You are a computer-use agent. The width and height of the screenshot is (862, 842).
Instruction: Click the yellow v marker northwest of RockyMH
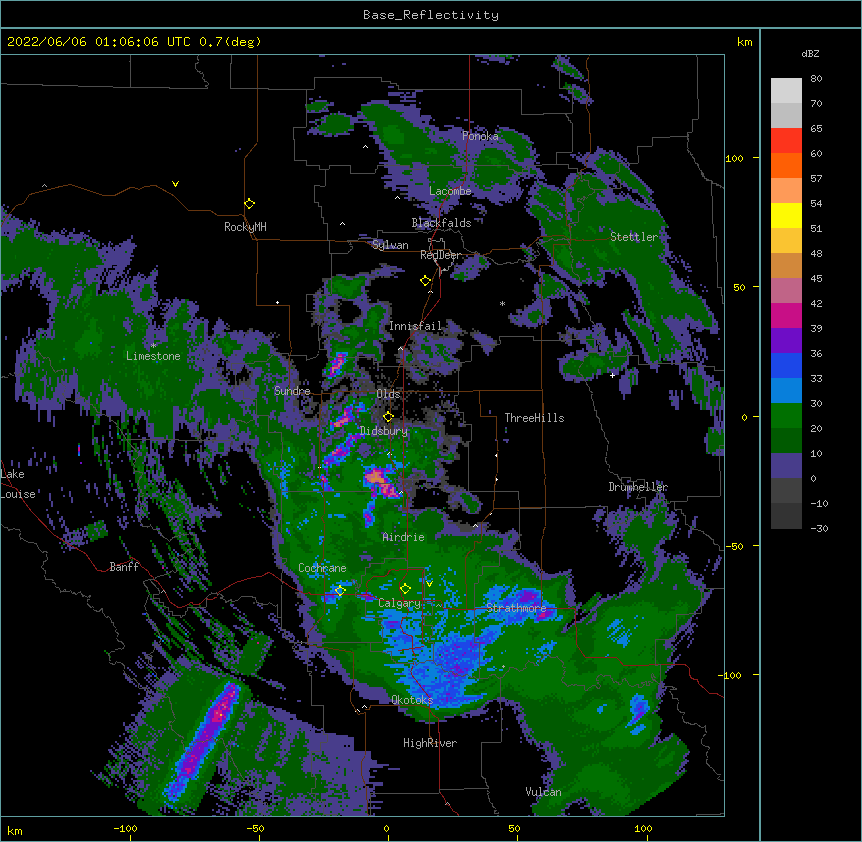[x=175, y=184]
